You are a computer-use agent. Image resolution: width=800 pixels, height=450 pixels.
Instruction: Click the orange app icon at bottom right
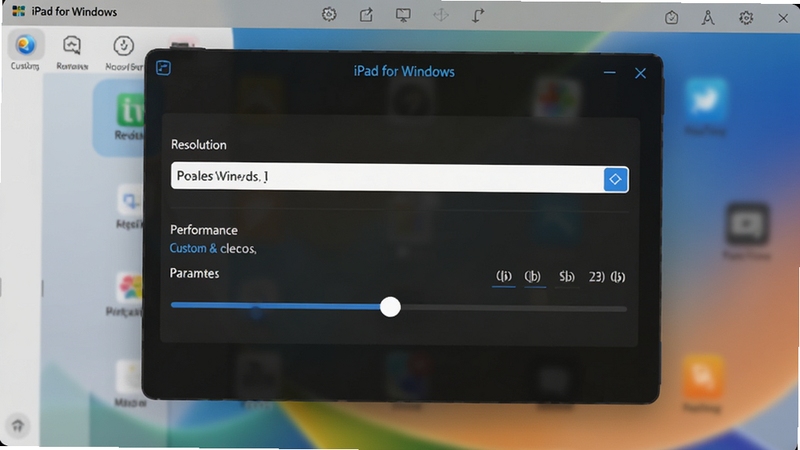pos(703,378)
